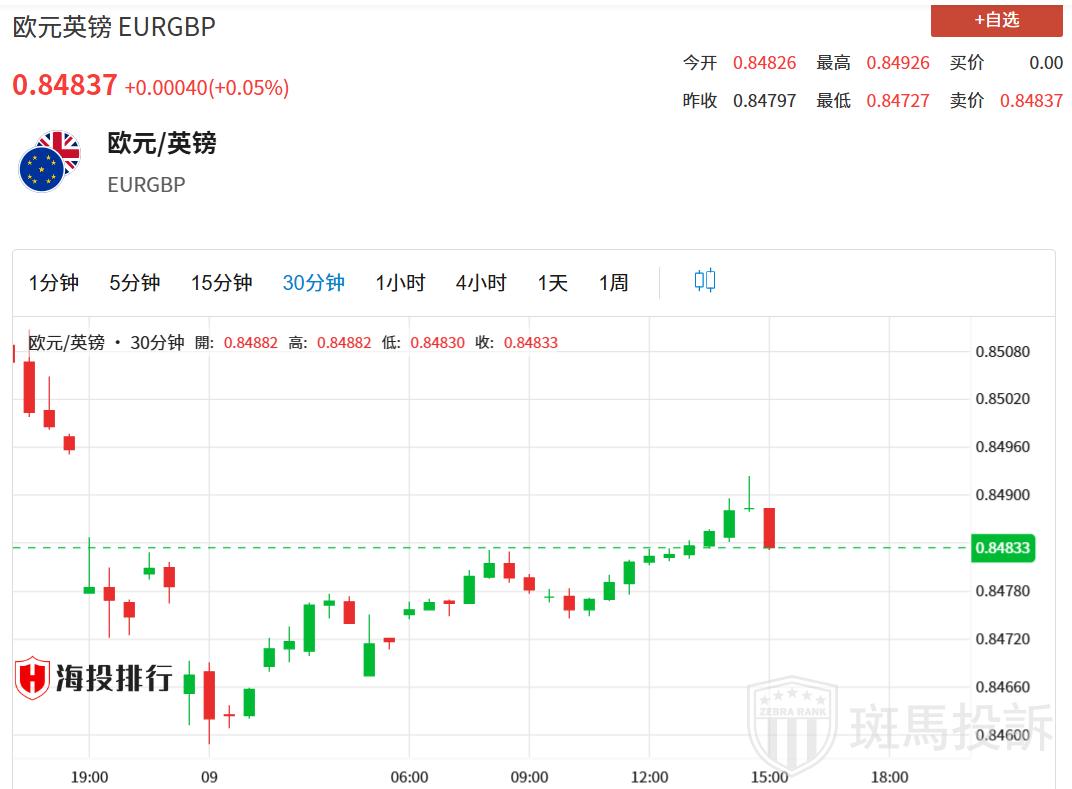Show the 1天 daily chart
This screenshot has height=789, width=1072.
552,283
